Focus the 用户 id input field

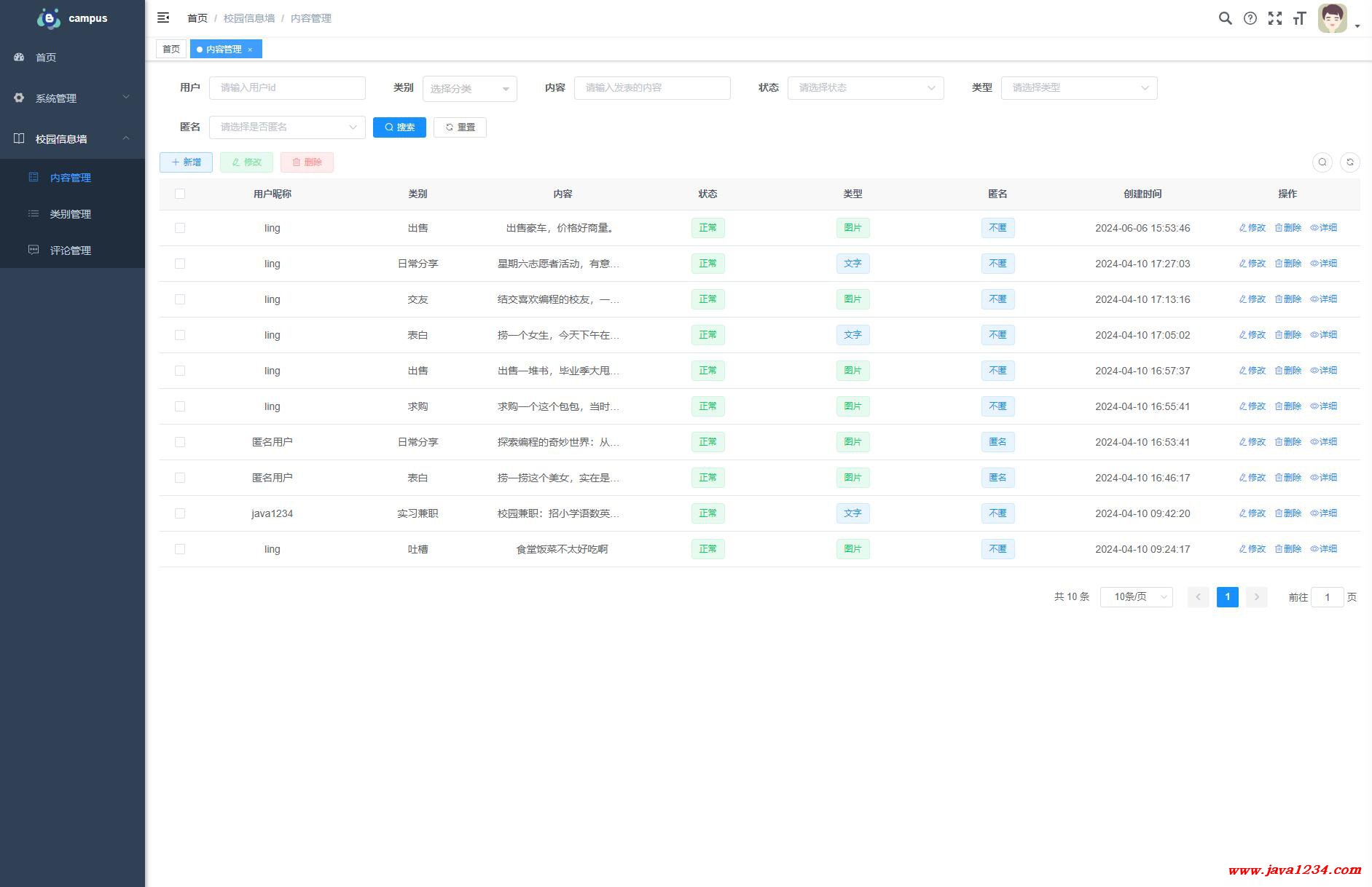[x=287, y=88]
